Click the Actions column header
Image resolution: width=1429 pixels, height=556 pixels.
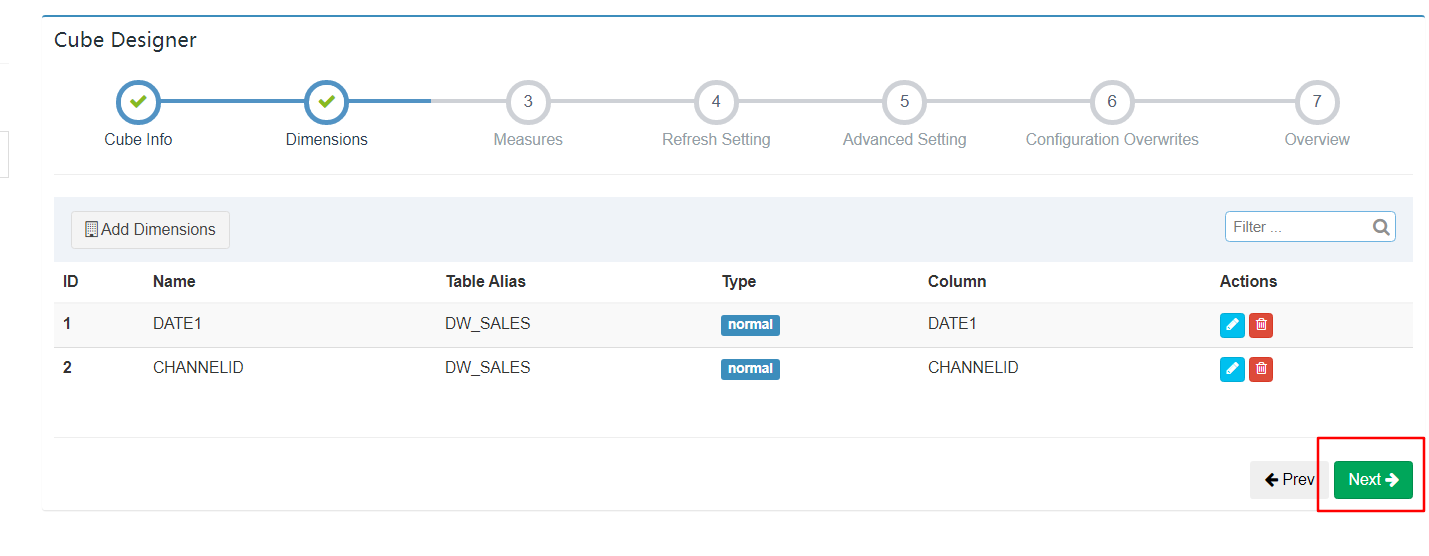tap(1248, 282)
